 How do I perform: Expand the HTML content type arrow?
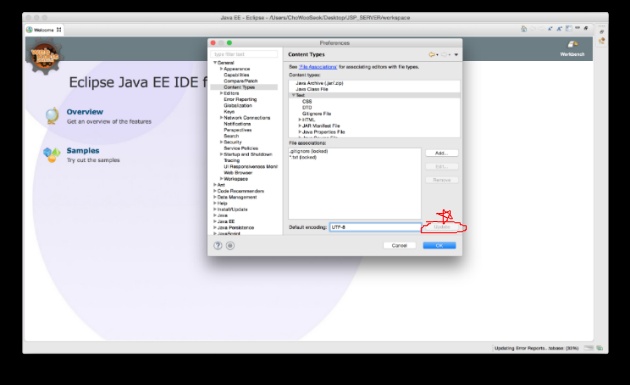pos(300,120)
